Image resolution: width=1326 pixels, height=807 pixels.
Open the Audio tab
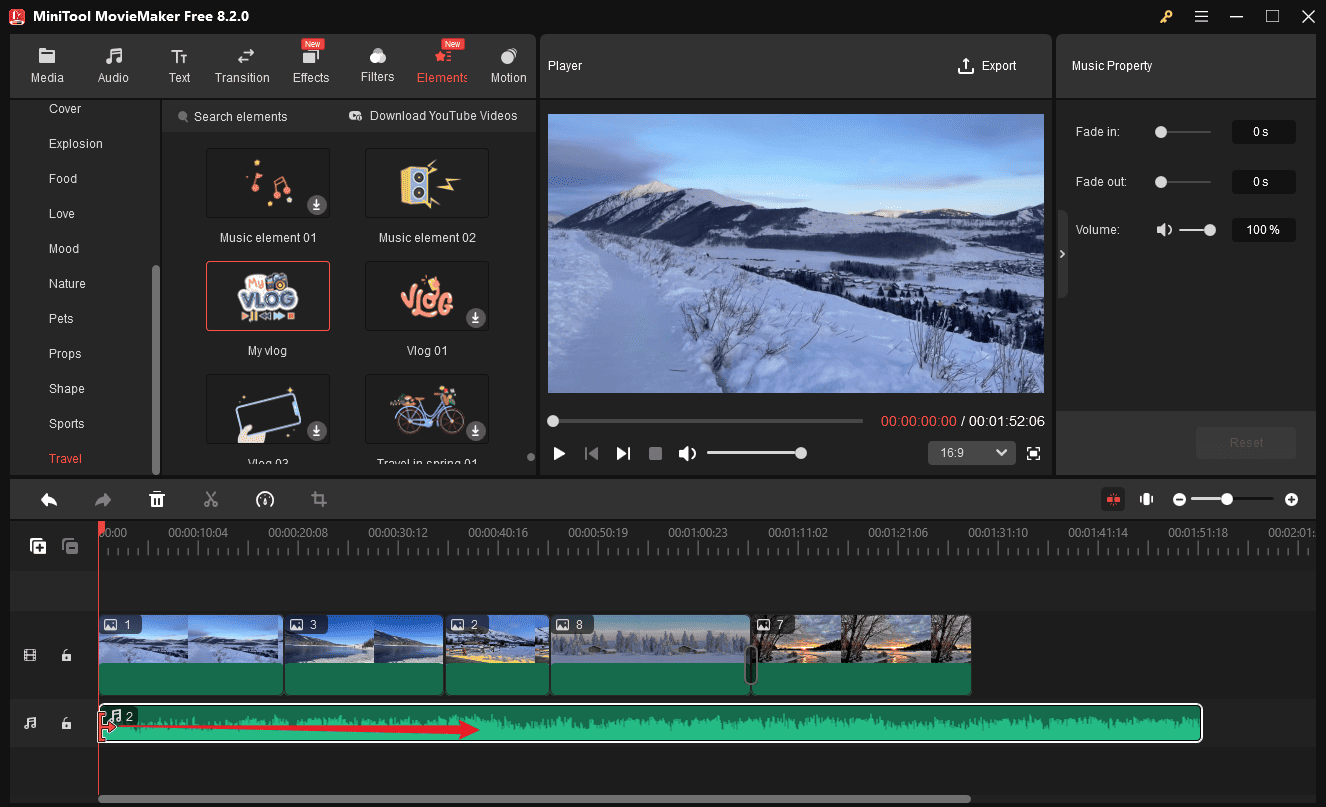coord(113,66)
